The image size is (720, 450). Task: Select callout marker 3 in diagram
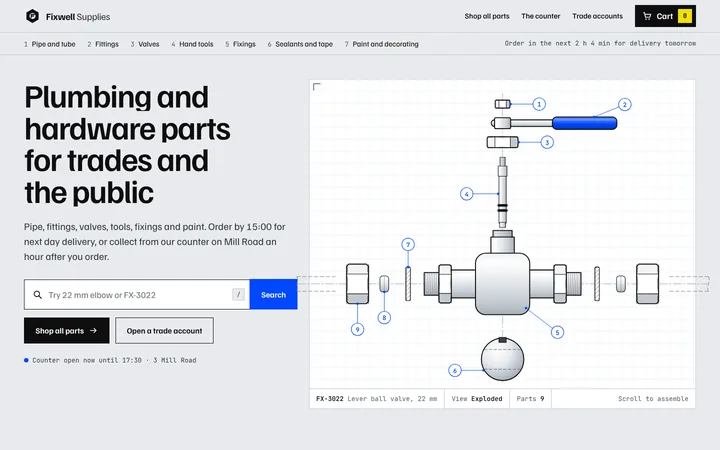point(547,142)
